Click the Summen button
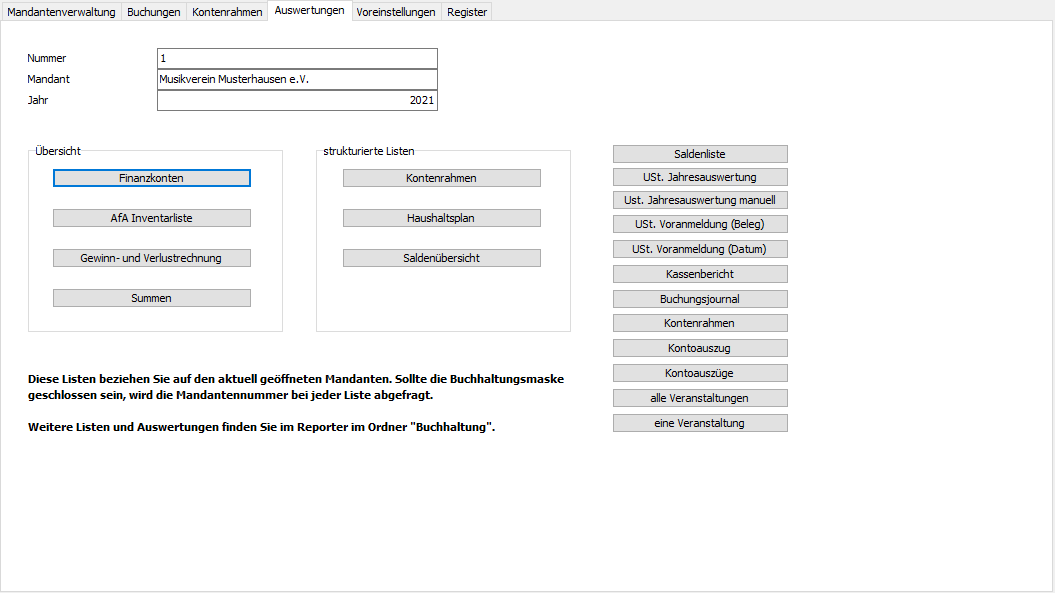Image resolution: width=1055 pixels, height=593 pixels. click(x=151, y=298)
